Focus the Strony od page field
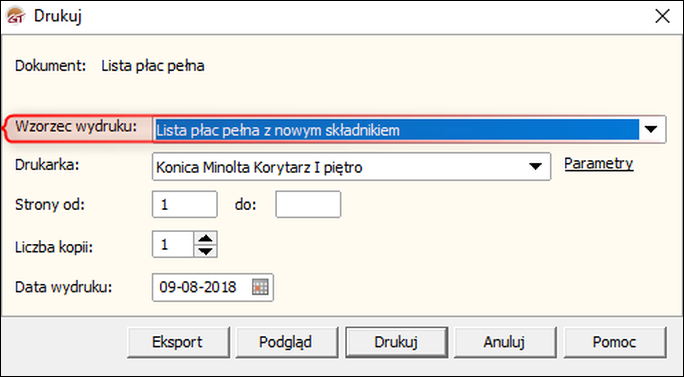This screenshot has height=377, width=684. pyautogui.click(x=185, y=204)
